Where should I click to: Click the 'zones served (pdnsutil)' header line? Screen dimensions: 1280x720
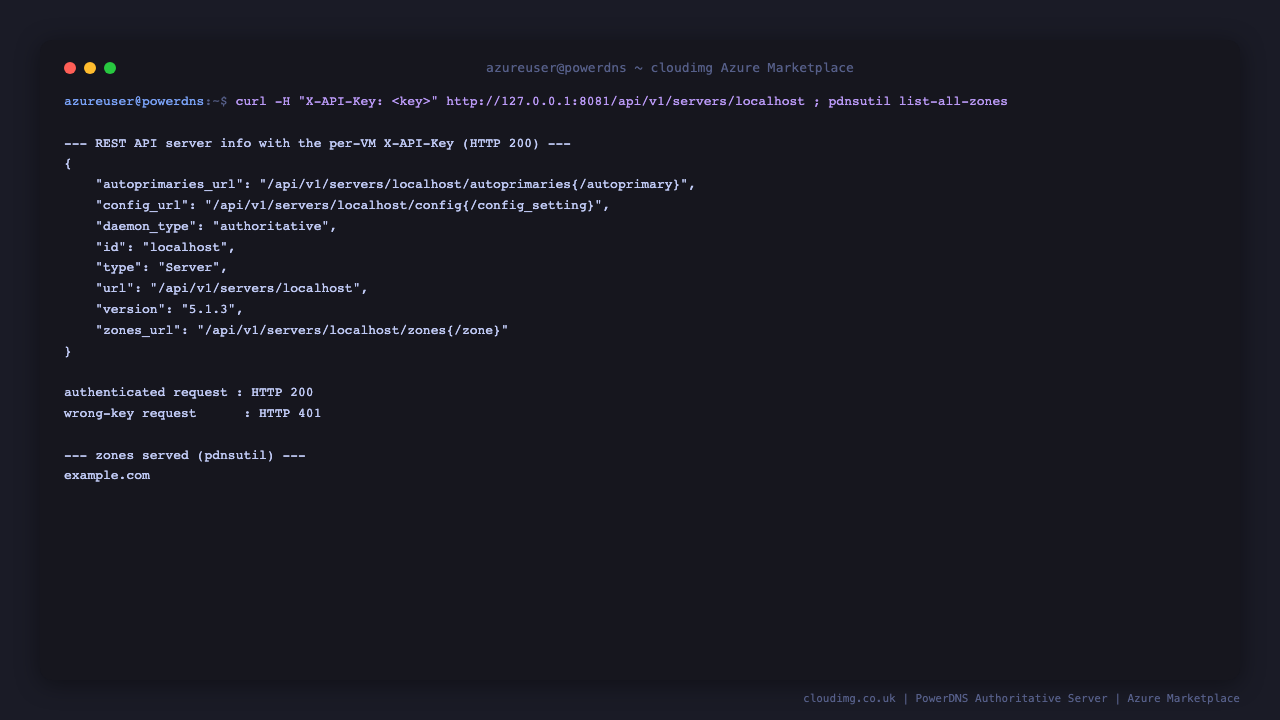pyautogui.click(x=185, y=455)
